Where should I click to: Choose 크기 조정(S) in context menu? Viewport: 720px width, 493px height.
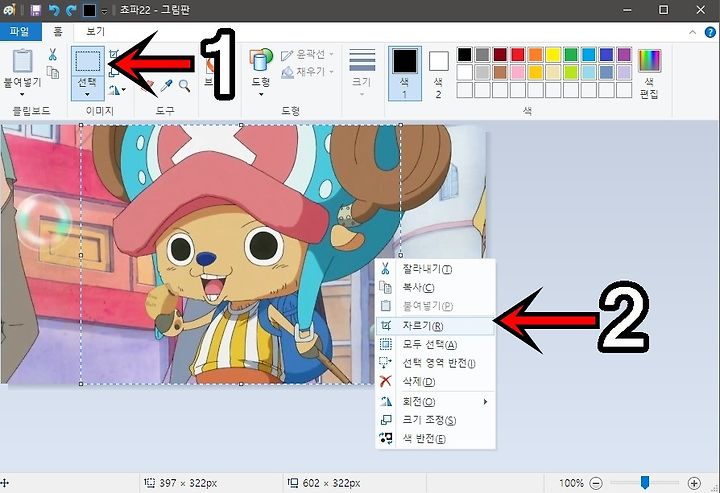[x=435, y=420]
